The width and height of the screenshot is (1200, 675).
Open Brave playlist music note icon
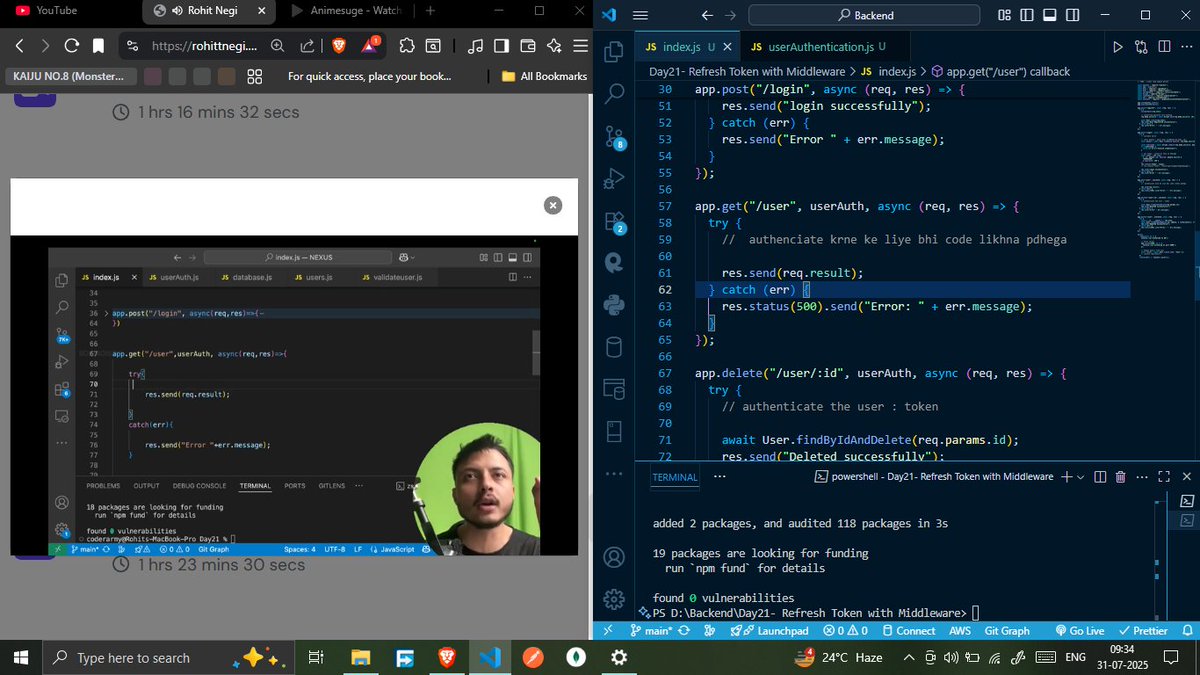[x=475, y=46]
